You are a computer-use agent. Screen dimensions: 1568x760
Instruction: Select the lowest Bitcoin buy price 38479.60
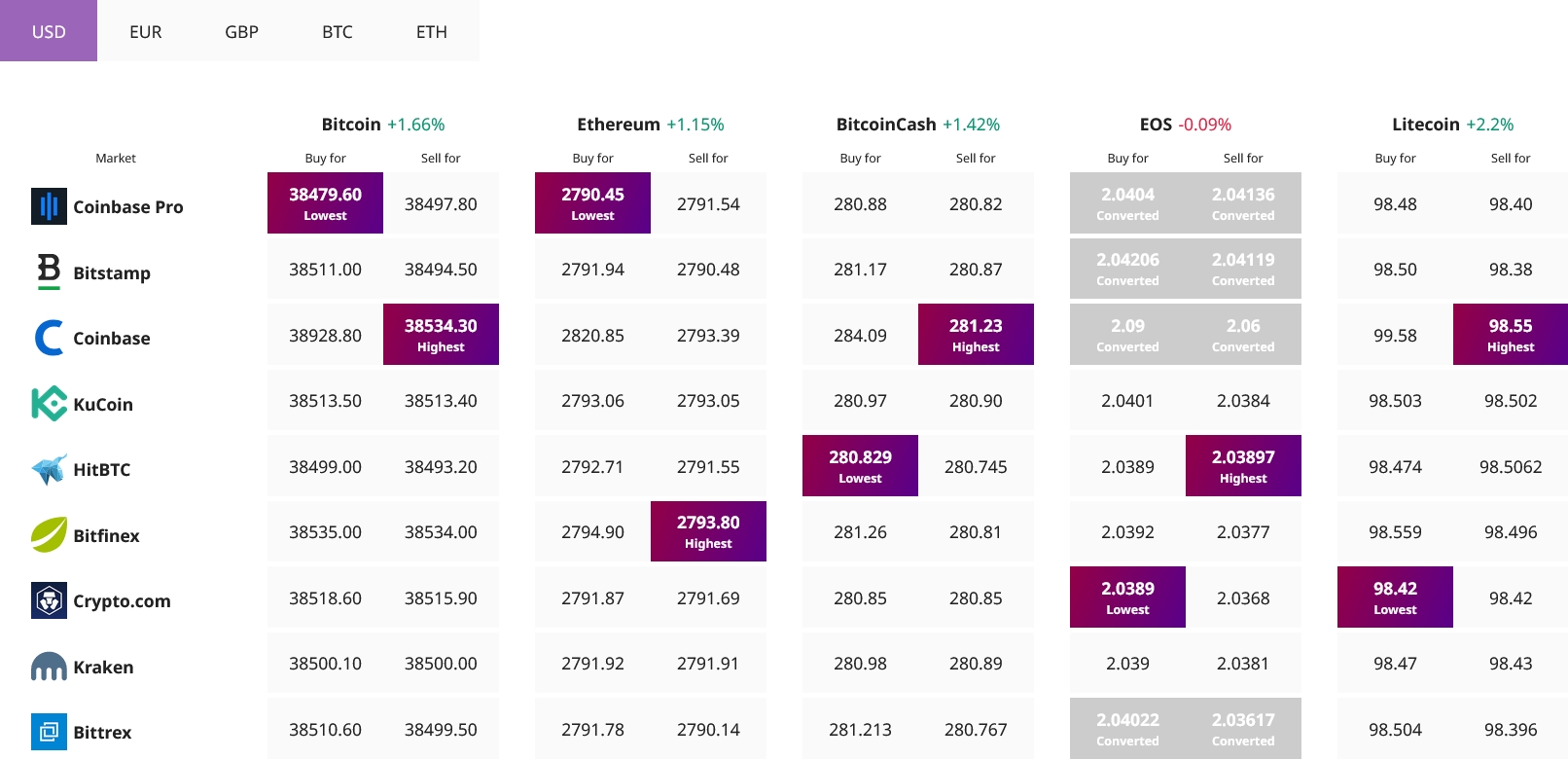[x=325, y=203]
